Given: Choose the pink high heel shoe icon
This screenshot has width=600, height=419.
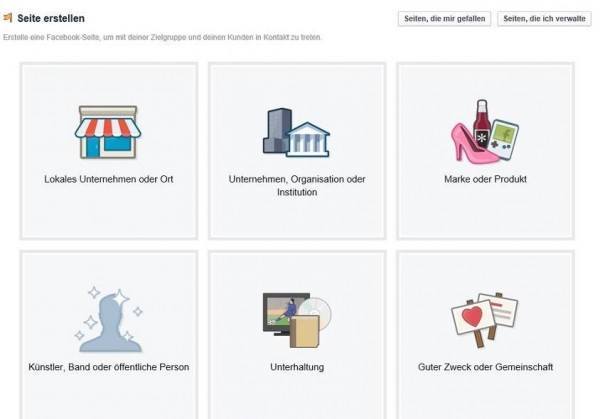Looking at the screenshot, I should coord(471,143).
